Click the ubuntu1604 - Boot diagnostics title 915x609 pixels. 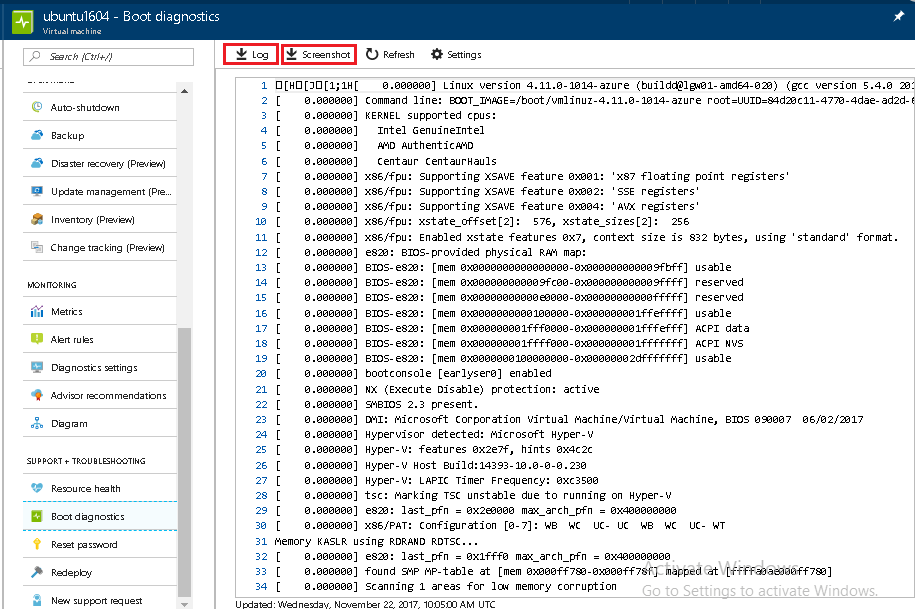click(x=131, y=16)
